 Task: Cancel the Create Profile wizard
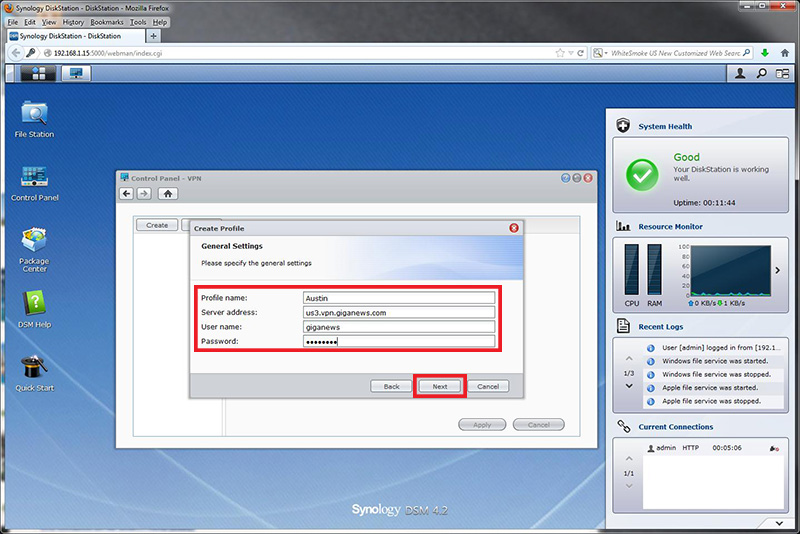(x=488, y=387)
